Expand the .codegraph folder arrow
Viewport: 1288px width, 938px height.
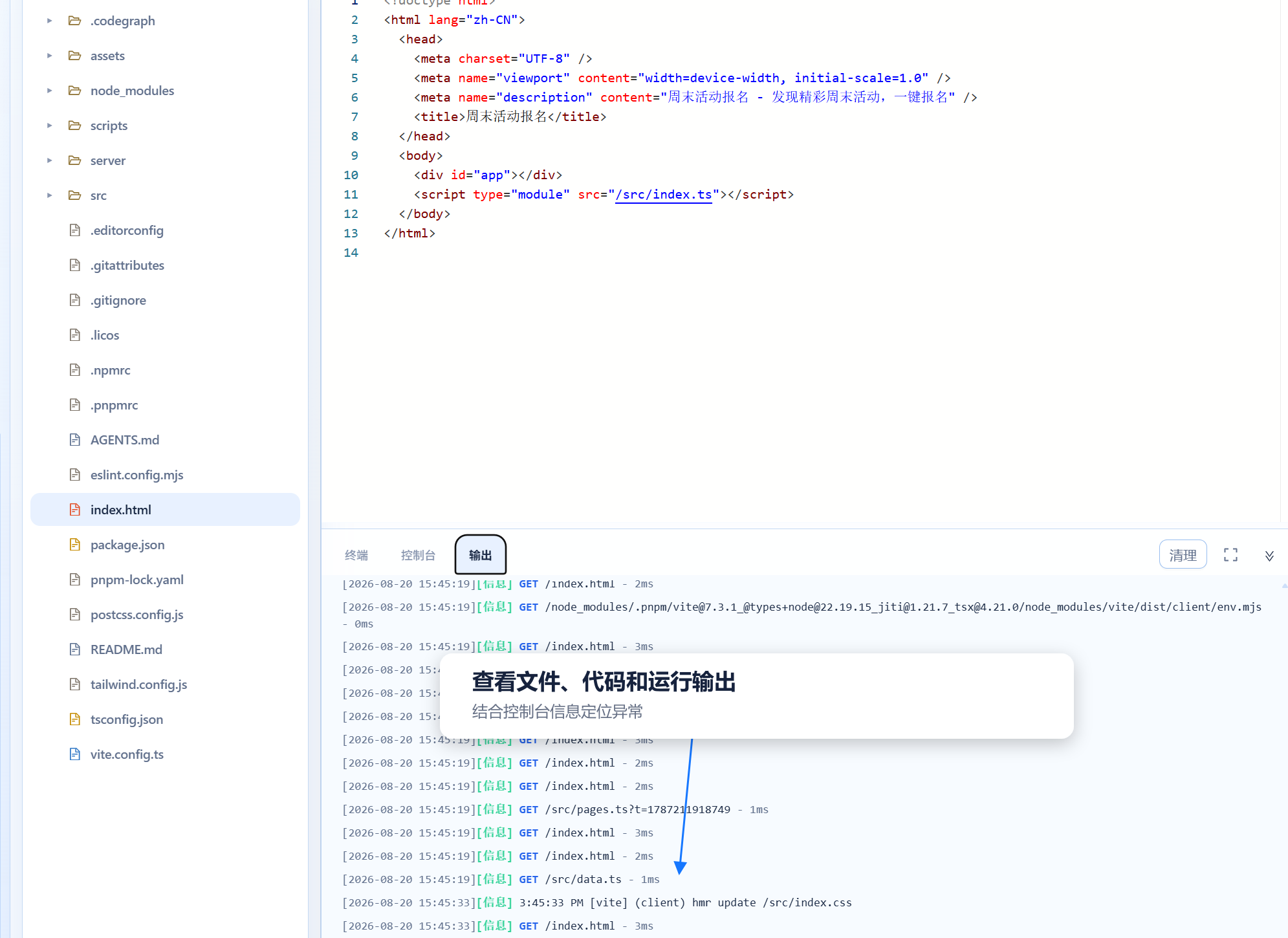coord(49,21)
